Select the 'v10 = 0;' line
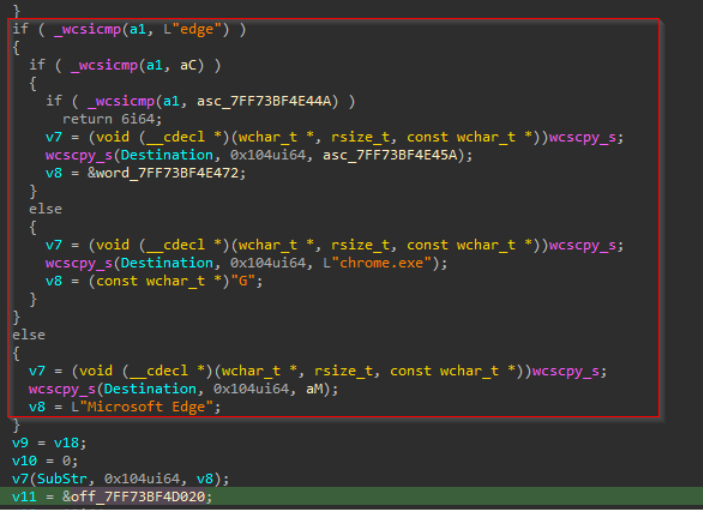The image size is (703, 510). tap(45, 461)
